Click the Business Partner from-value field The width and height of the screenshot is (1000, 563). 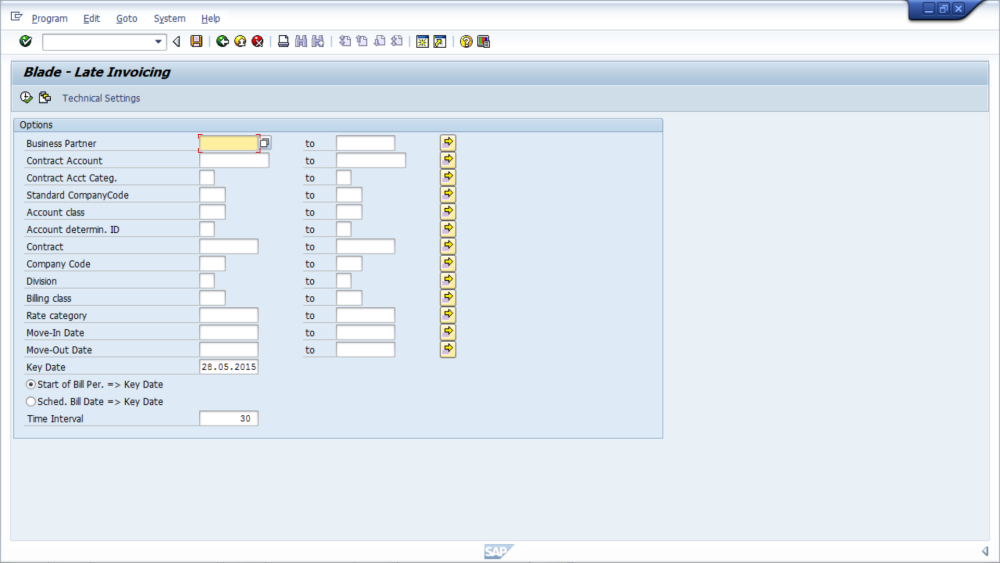[x=229, y=143]
